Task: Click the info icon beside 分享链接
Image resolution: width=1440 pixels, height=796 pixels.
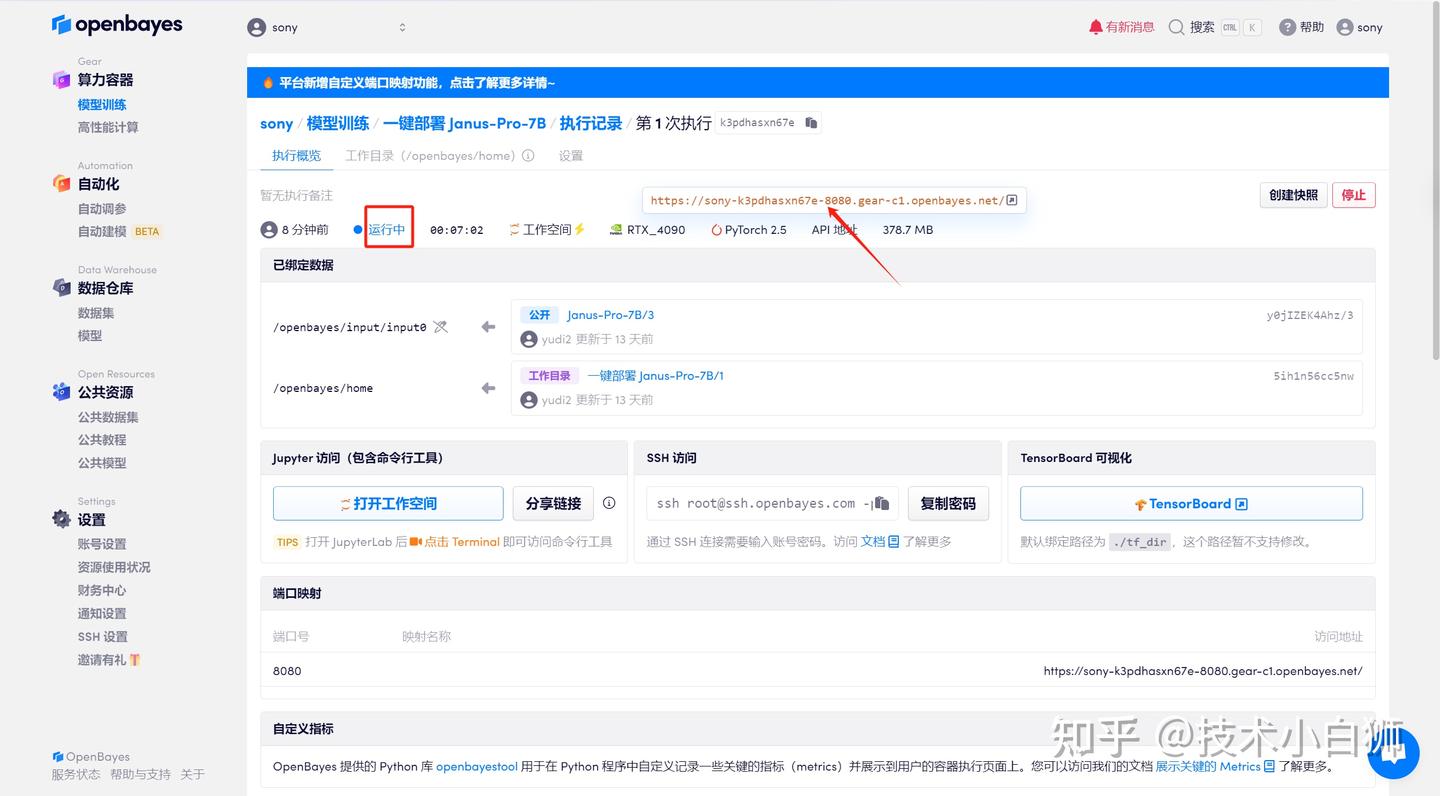Action: (x=609, y=503)
